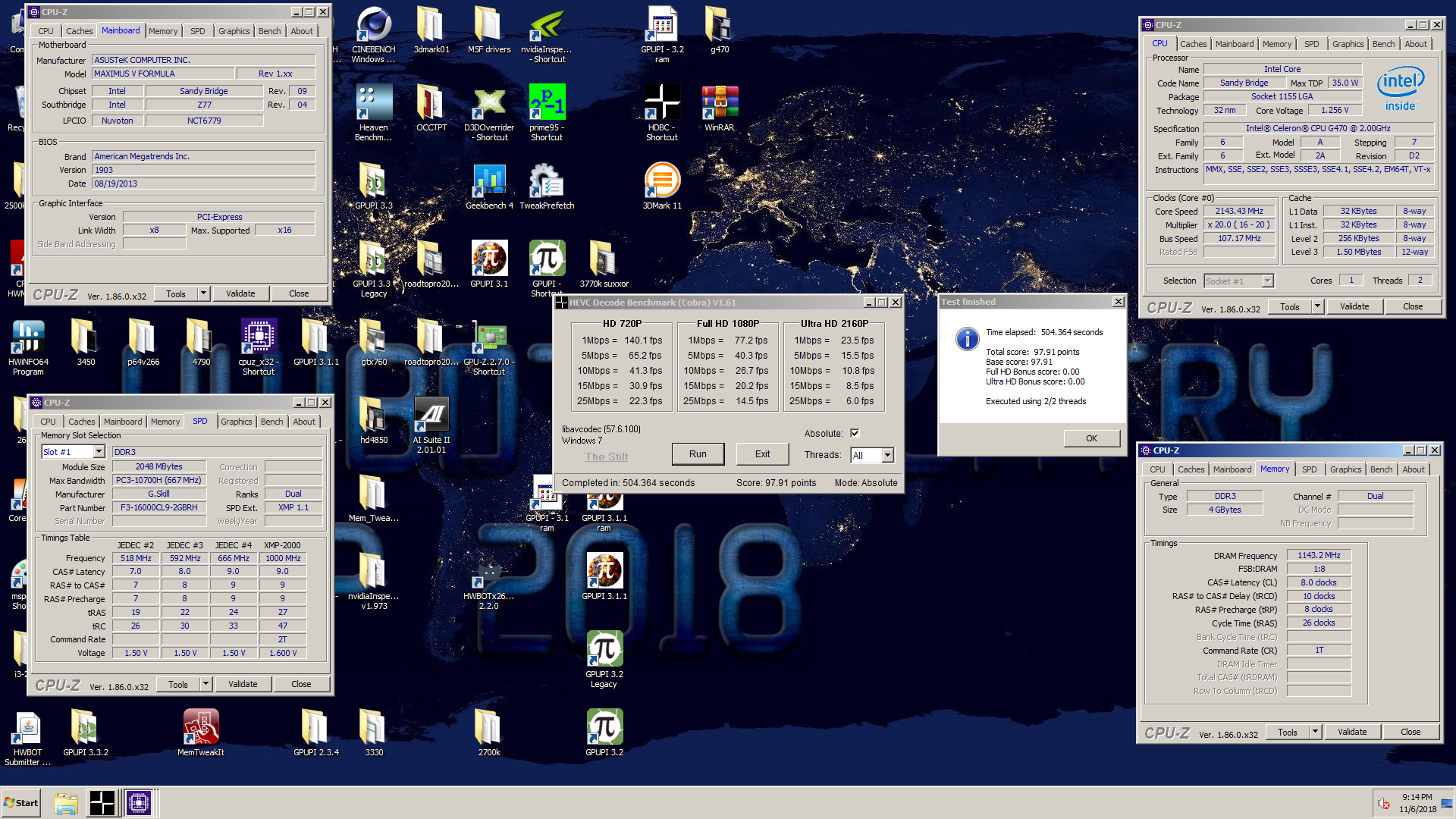Viewport: 1456px width, 819px height.
Task: Open the g470 folder icon
Action: pos(720,30)
